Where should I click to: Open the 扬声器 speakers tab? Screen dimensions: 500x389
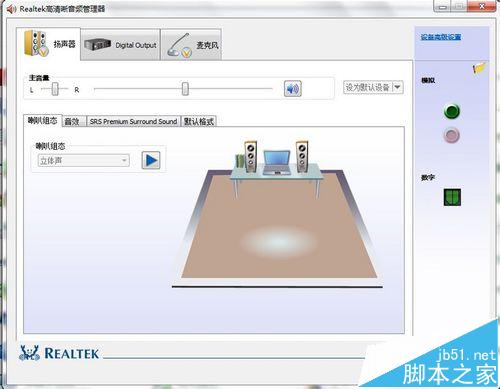click(x=49, y=44)
